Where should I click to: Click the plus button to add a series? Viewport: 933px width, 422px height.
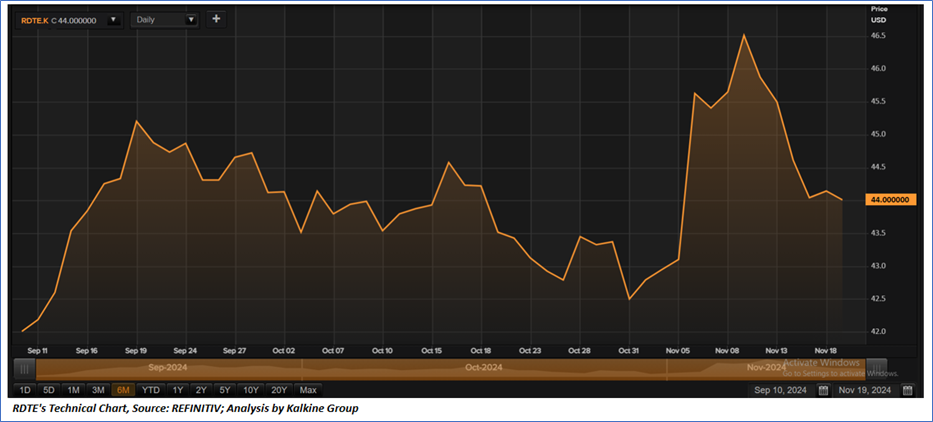(x=216, y=19)
